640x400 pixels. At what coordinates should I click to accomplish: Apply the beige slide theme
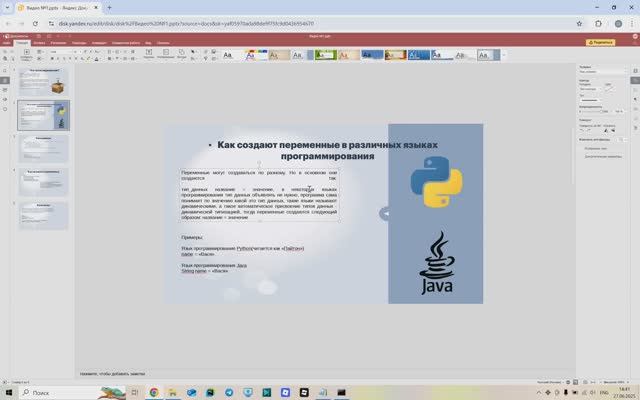[279, 55]
